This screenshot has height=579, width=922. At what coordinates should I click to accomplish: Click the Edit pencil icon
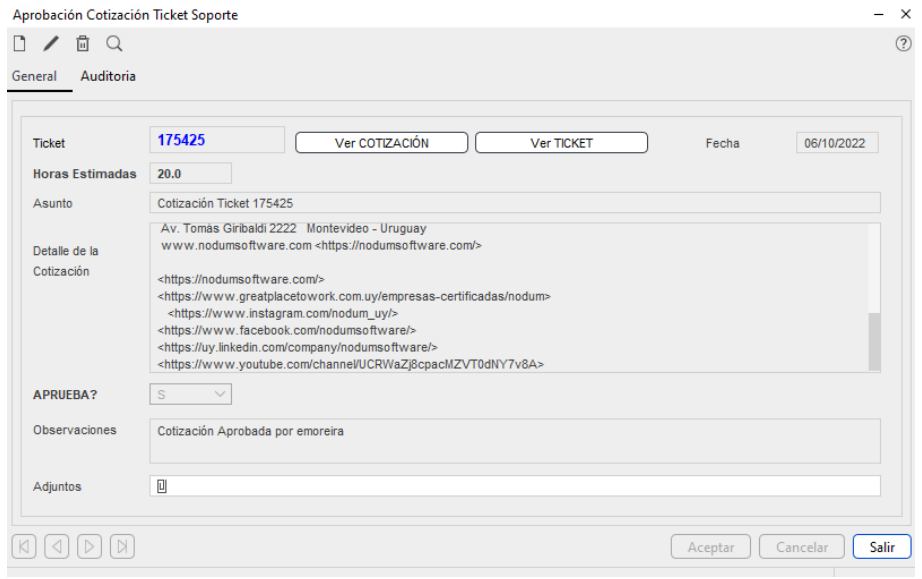coord(51,44)
